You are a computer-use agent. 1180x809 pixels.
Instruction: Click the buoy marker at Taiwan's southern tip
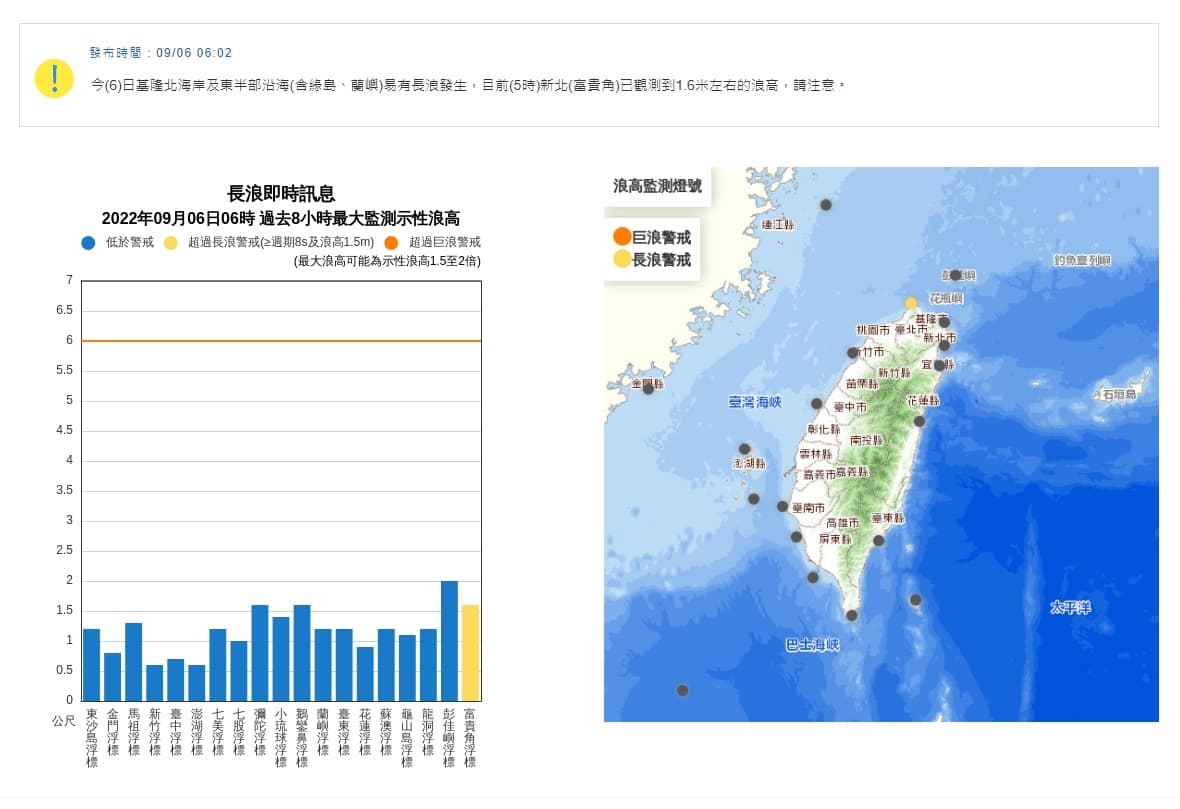[x=851, y=615]
